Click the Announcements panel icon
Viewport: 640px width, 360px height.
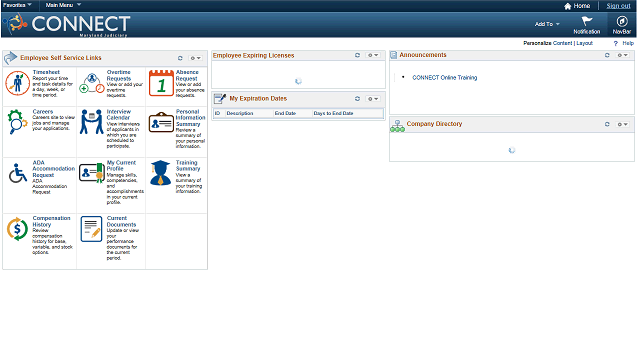click(393, 55)
